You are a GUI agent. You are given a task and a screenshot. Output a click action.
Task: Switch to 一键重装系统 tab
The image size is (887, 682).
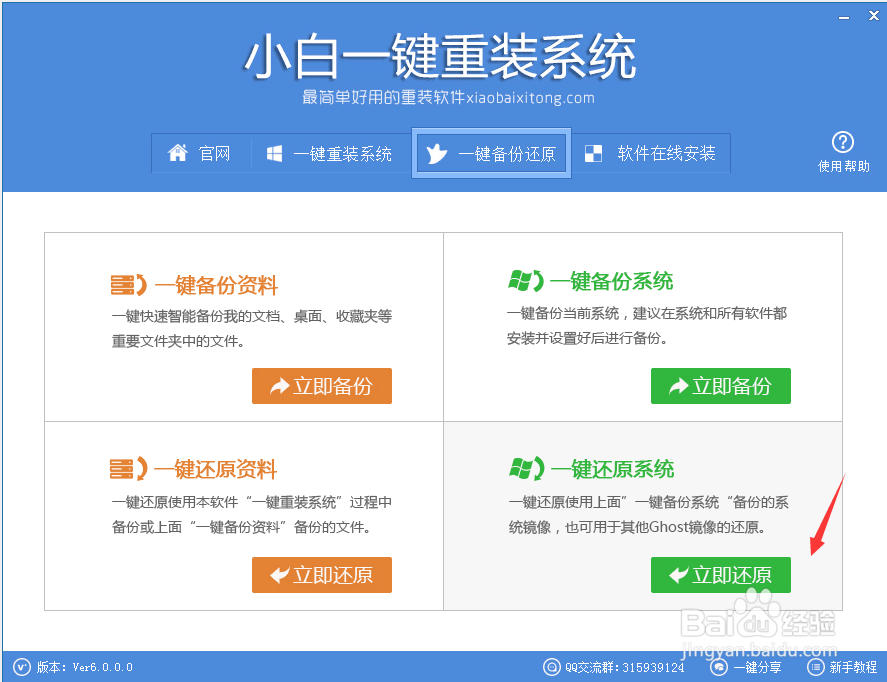pyautogui.click(x=330, y=153)
